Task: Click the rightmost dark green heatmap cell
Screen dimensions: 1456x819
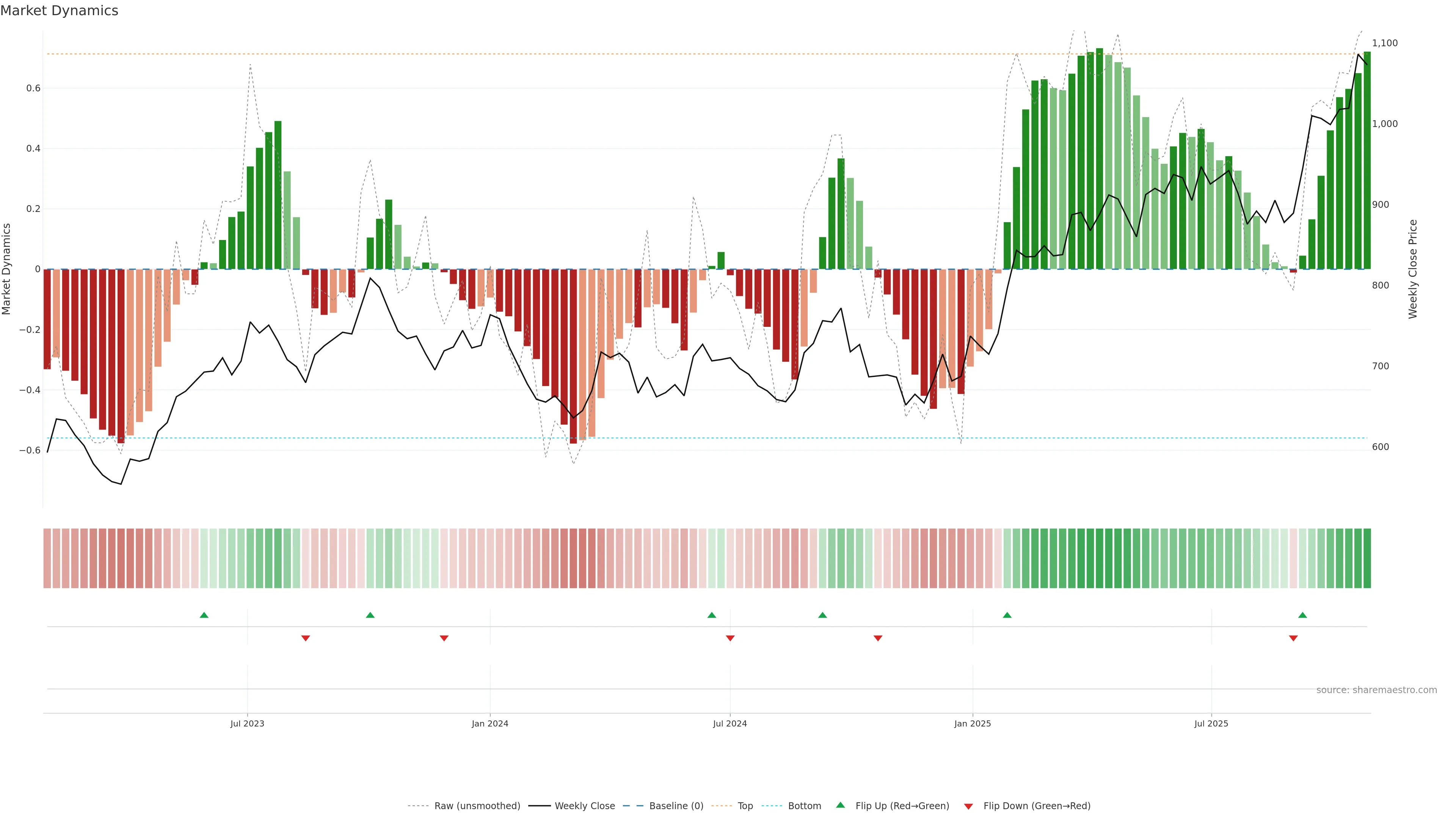Action: (x=1367, y=559)
